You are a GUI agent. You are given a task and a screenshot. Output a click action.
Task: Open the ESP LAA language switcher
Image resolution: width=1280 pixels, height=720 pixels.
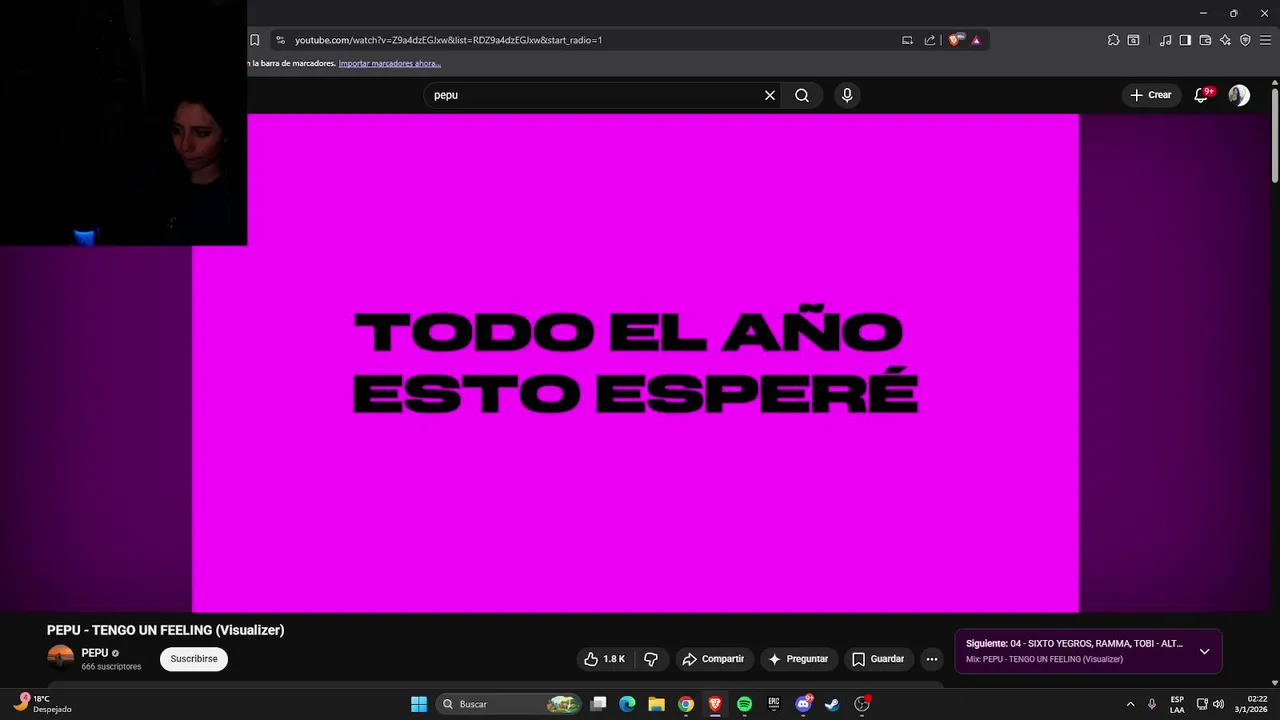(x=1177, y=704)
